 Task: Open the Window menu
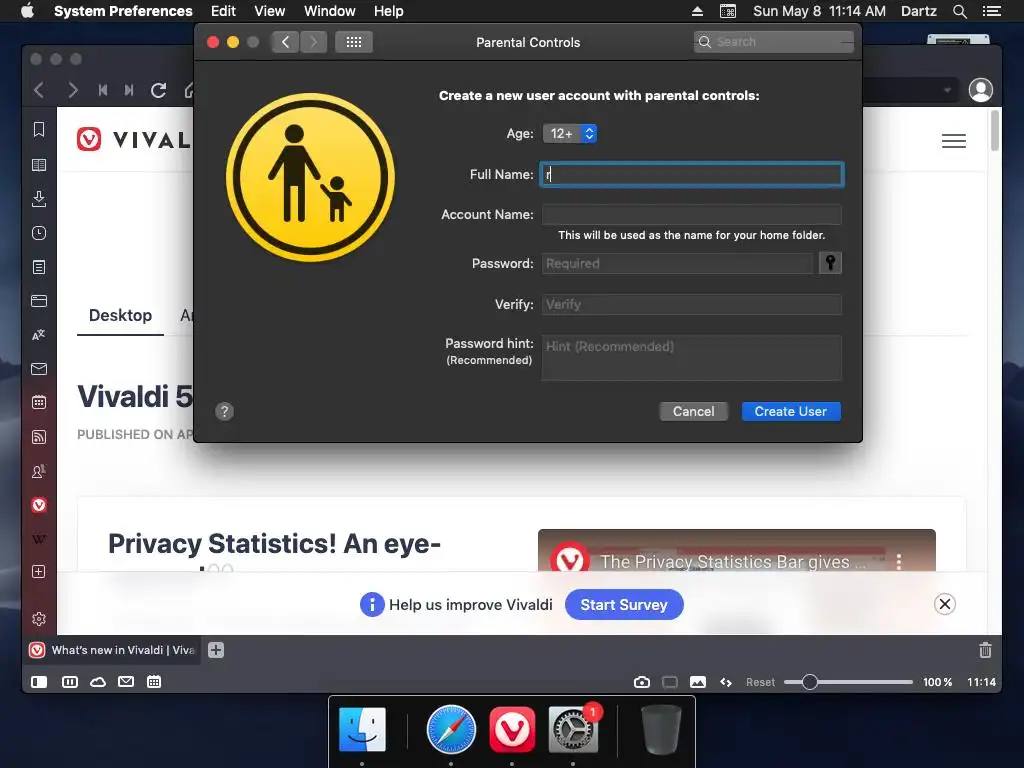[x=330, y=11]
